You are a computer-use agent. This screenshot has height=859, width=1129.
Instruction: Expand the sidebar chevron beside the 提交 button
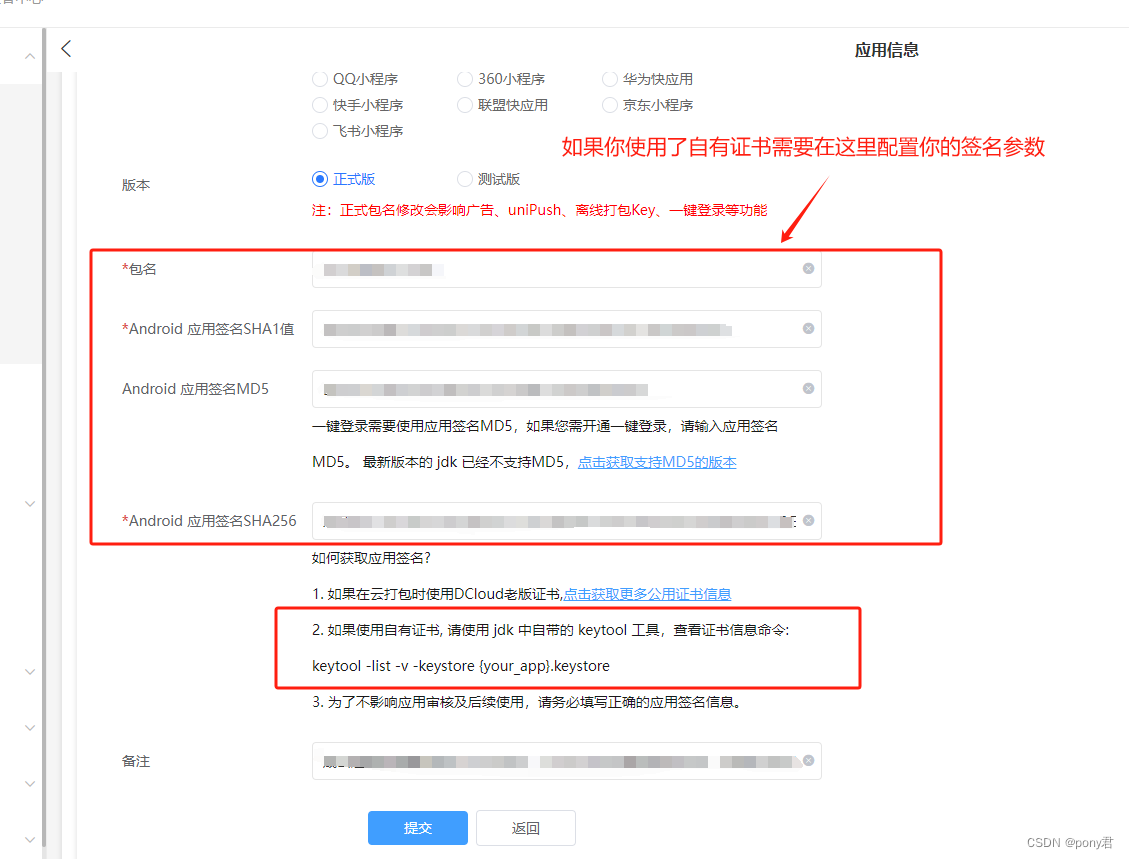click(x=30, y=840)
